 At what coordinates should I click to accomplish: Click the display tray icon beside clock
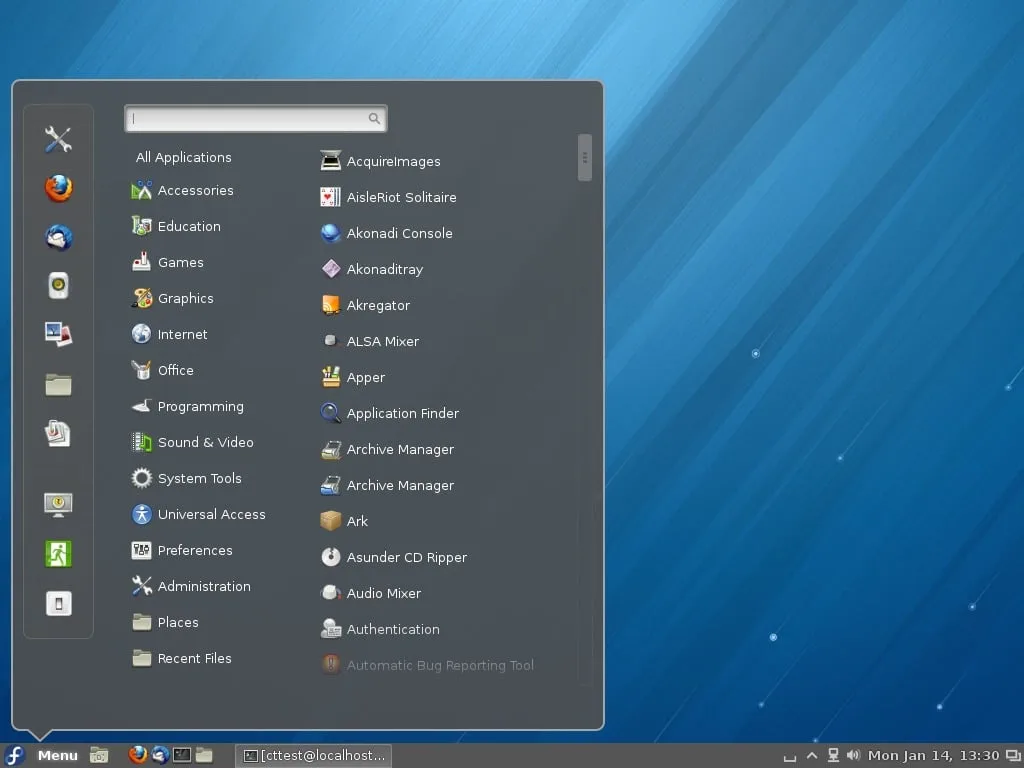[1013, 756]
